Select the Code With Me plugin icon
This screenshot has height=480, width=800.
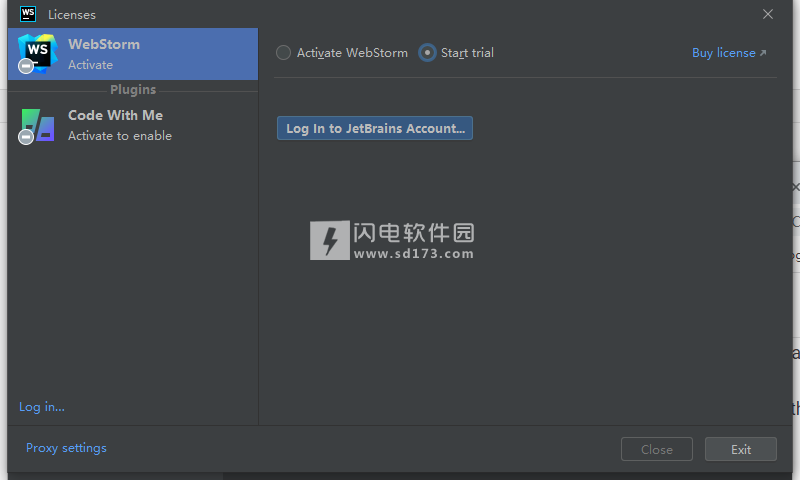[x=37, y=125]
